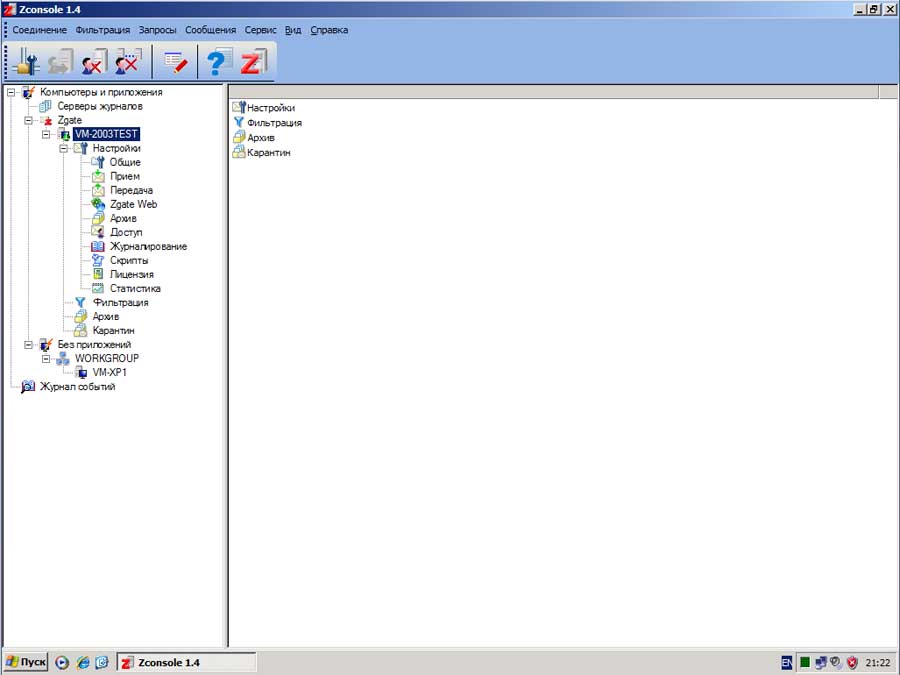The image size is (900, 675).
Task: Click the red Z about toolbar icon
Action: pos(253,61)
